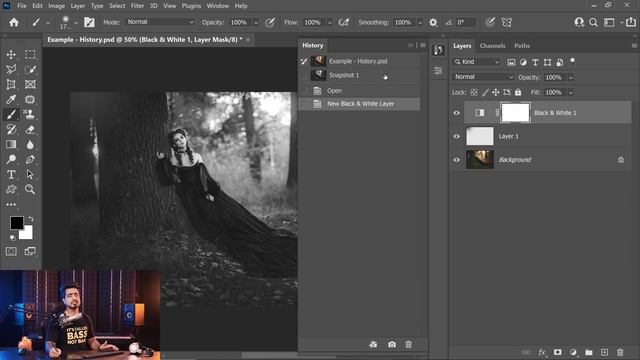The image size is (640, 360).
Task: Click the symmetry butterfly icon
Action: click(x=507, y=22)
